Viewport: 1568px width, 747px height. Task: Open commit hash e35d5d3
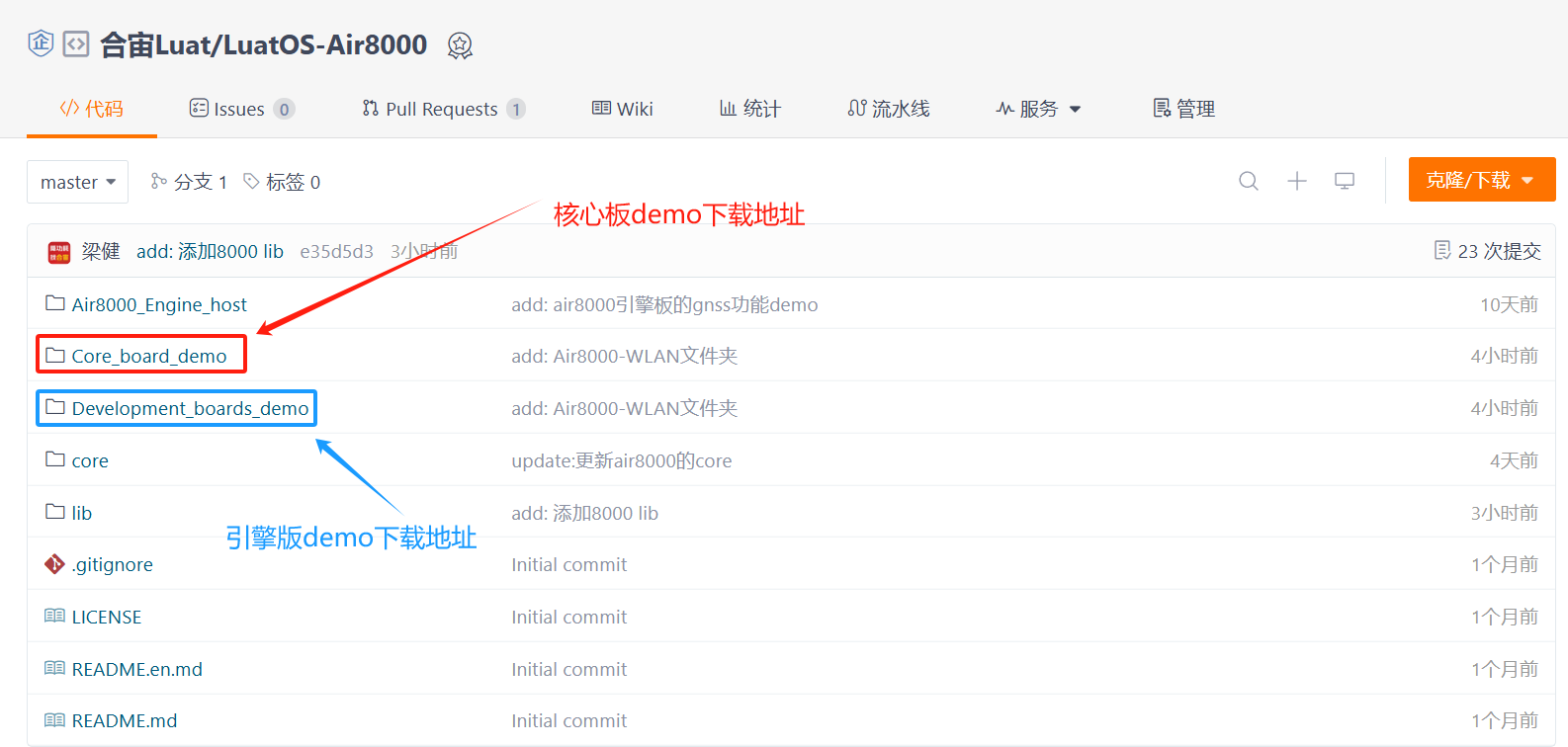click(337, 251)
